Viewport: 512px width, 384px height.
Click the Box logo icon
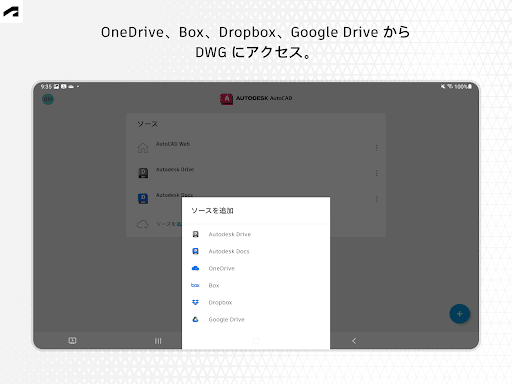[x=195, y=285]
